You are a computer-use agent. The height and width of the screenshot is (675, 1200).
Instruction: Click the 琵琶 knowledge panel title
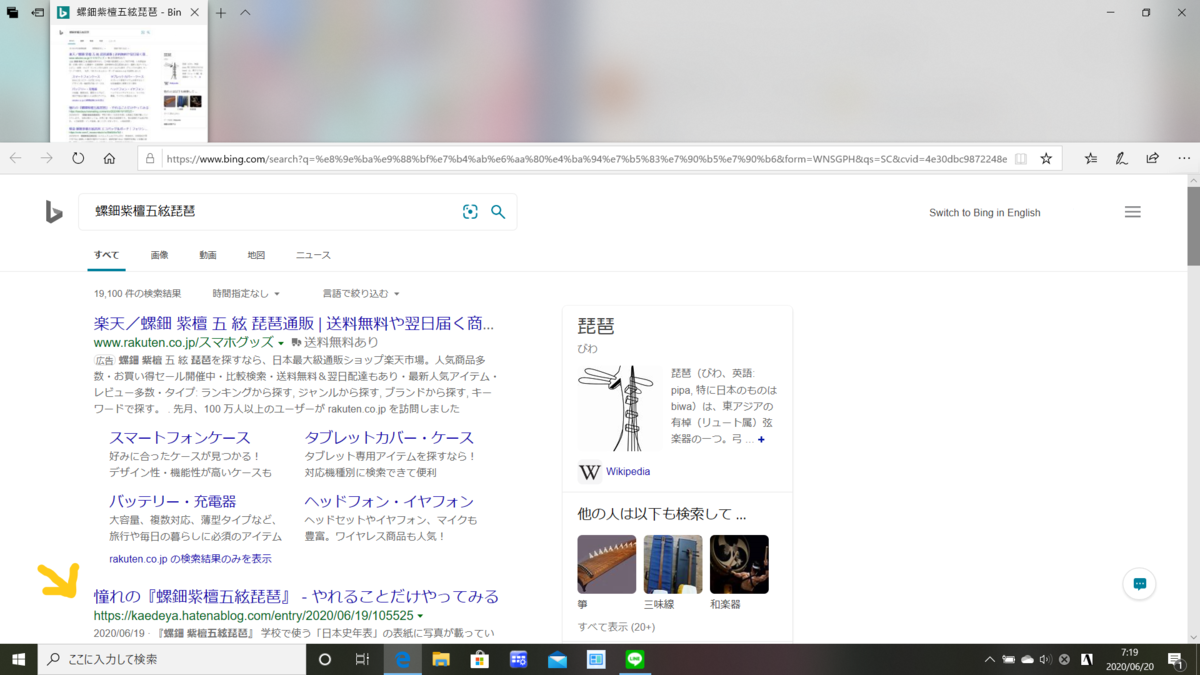click(x=596, y=326)
